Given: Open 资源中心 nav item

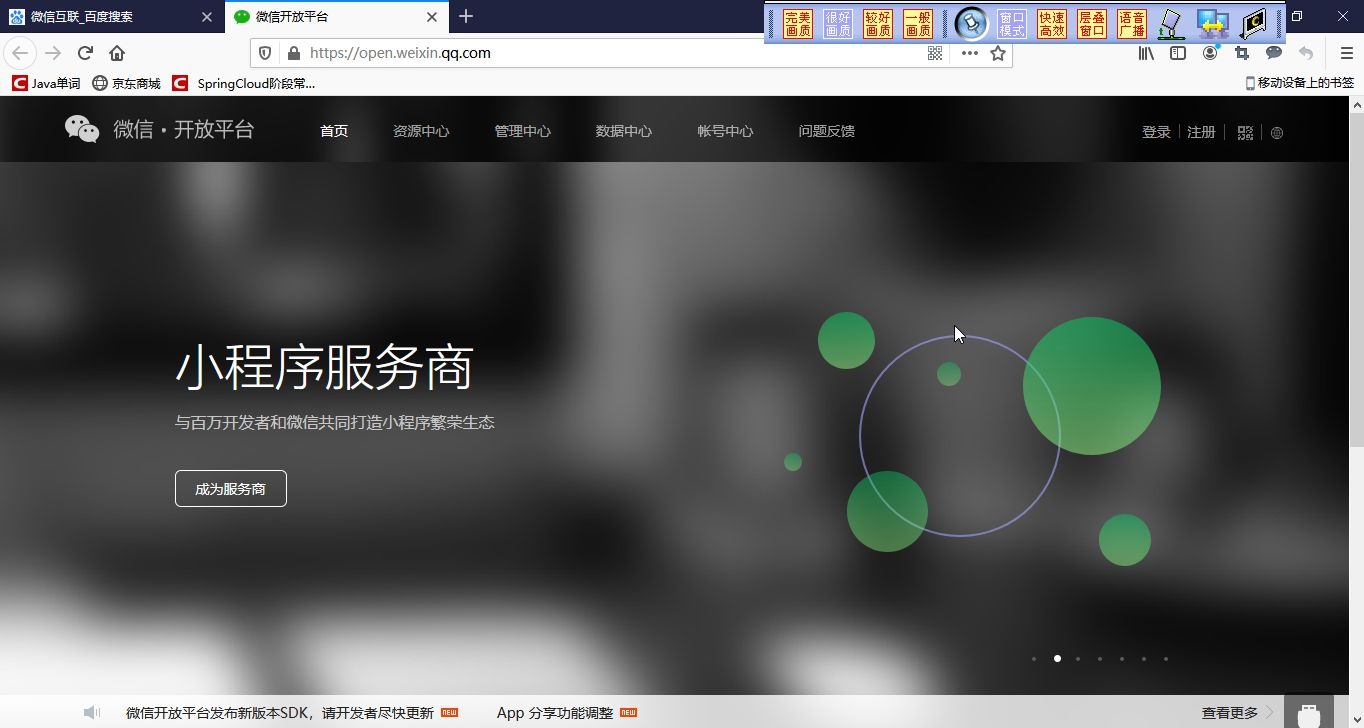Looking at the screenshot, I should click(421, 131).
